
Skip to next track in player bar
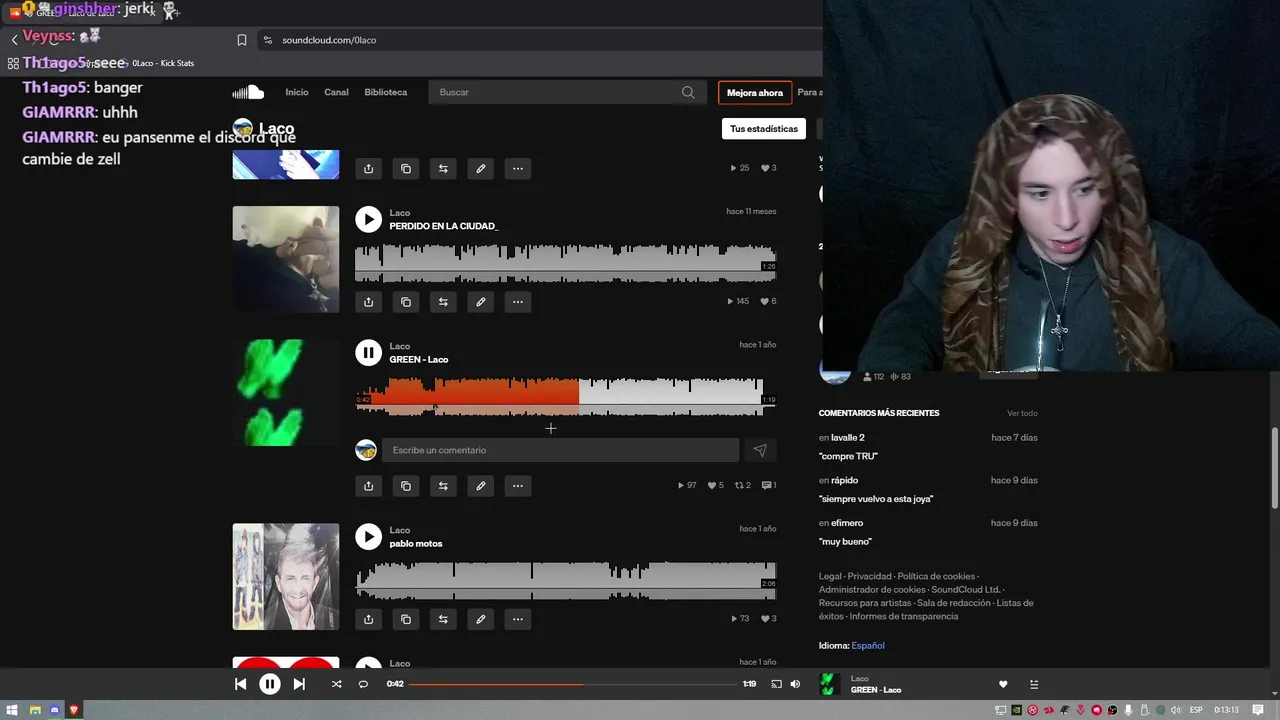(299, 684)
